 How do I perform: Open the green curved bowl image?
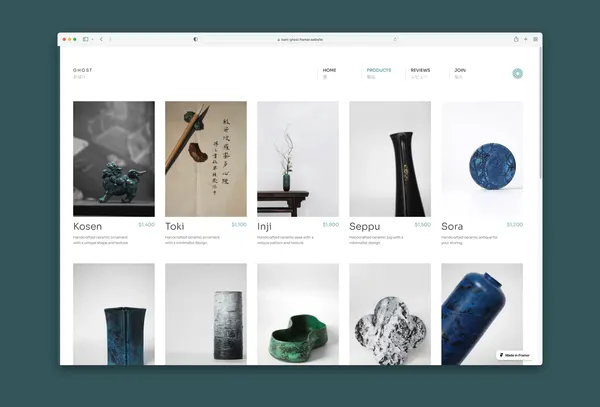(298, 314)
